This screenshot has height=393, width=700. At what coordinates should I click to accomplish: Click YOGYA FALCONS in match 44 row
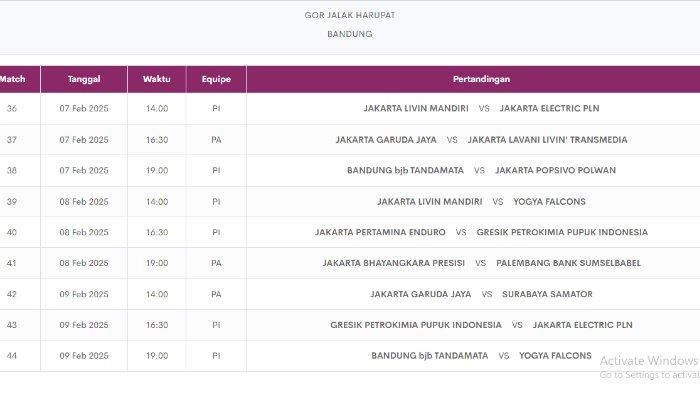point(555,356)
